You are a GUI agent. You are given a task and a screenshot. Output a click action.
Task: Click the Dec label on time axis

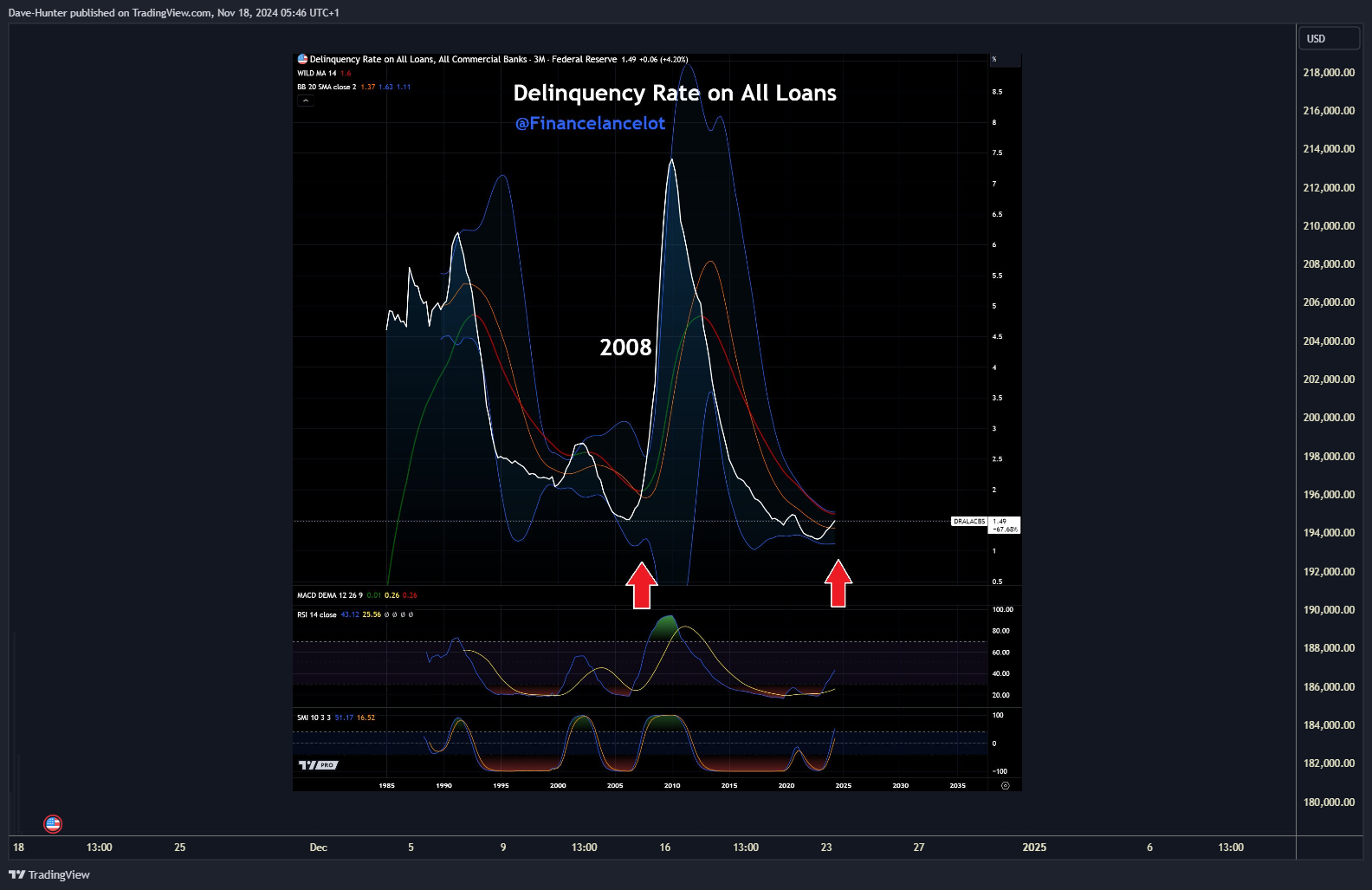click(319, 848)
